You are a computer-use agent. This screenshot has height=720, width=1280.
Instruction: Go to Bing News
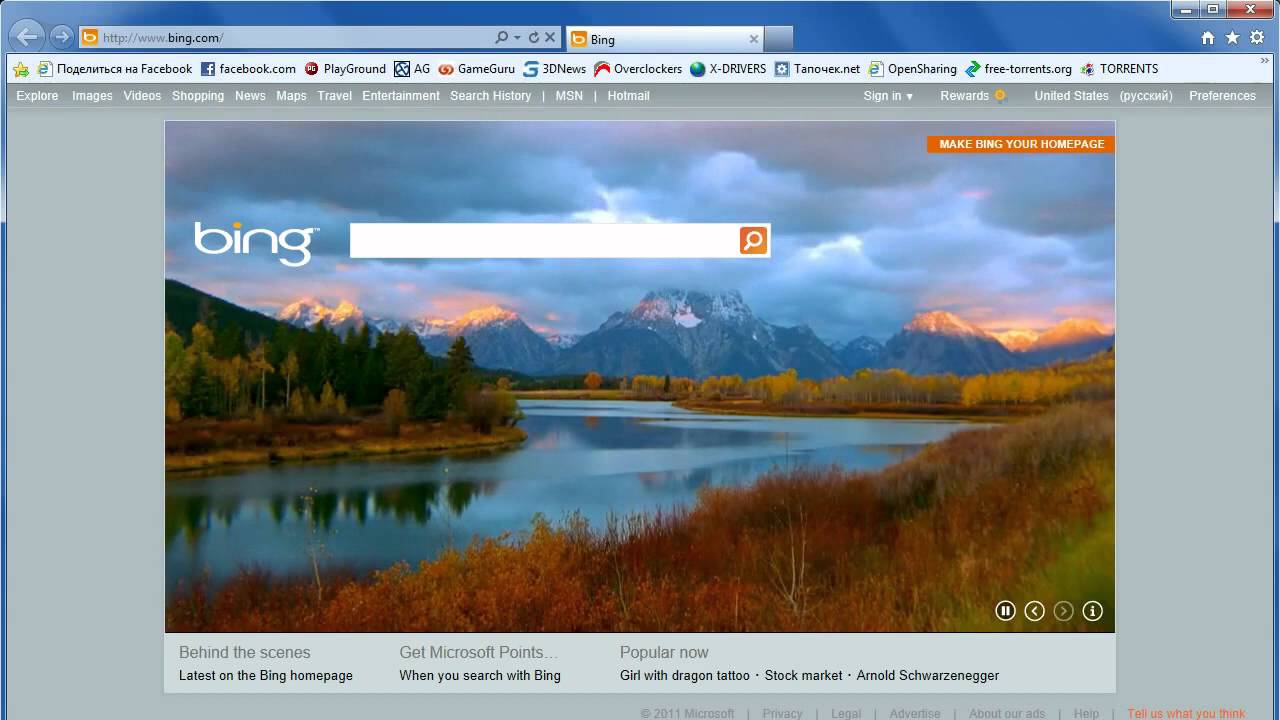tap(250, 96)
